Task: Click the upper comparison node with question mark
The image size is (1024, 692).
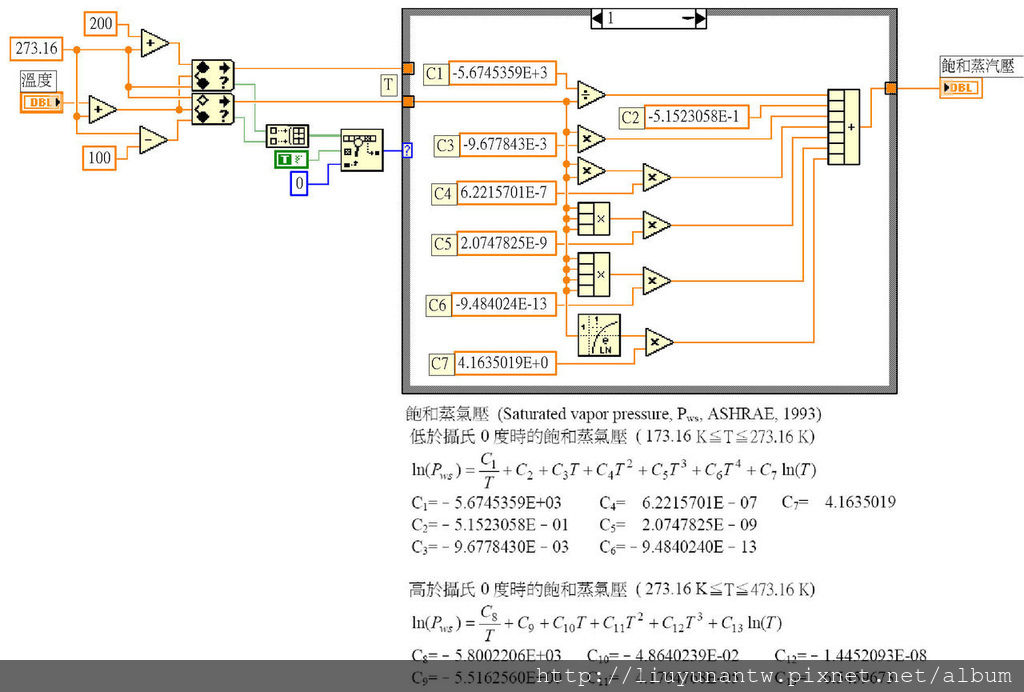Action: click(x=213, y=75)
